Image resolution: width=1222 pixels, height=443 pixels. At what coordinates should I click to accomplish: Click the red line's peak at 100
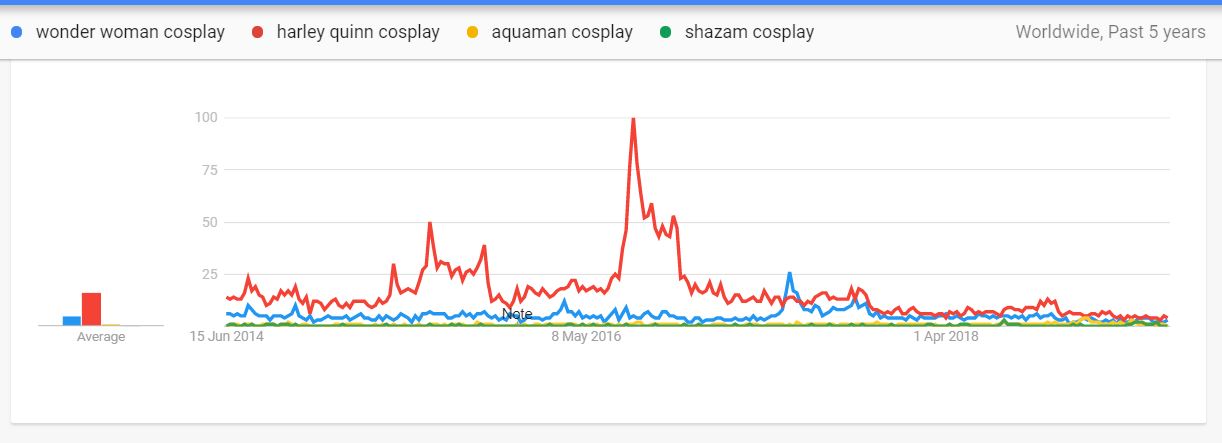point(633,119)
